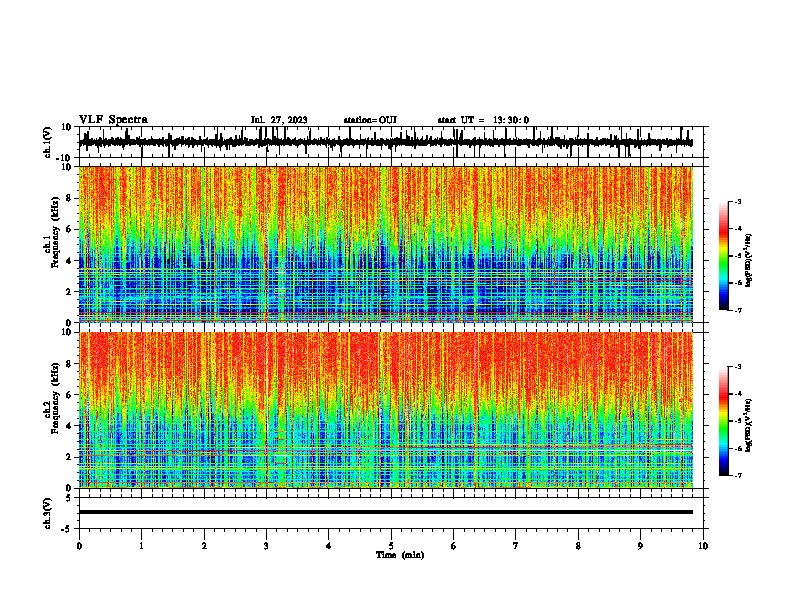Click the ch.1 spectrogram color bar
Viewport: 792px width, 612px height.
724,256
